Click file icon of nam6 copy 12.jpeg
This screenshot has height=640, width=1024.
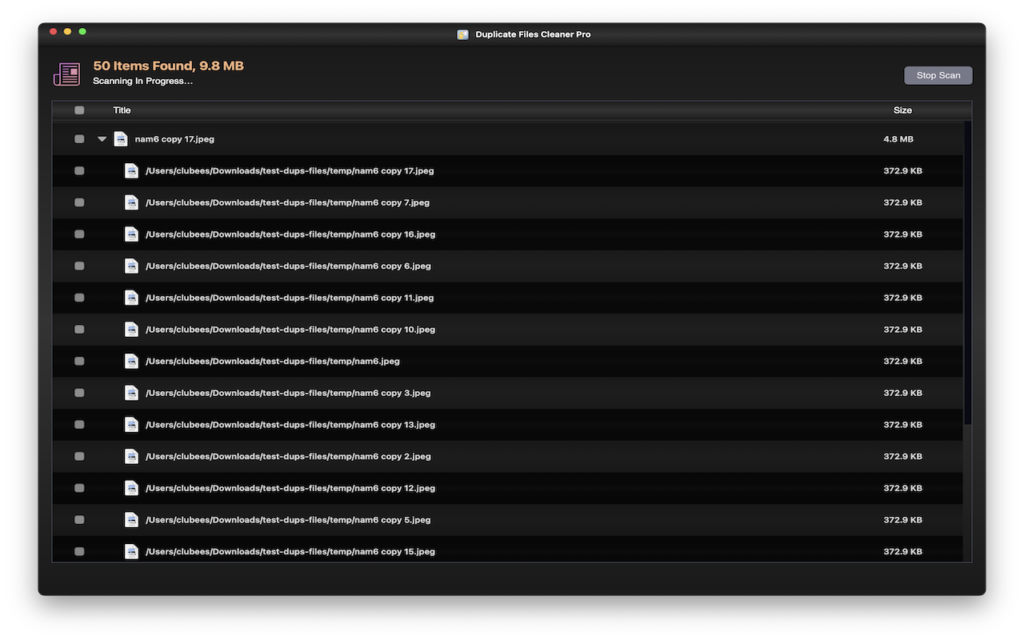pos(131,488)
